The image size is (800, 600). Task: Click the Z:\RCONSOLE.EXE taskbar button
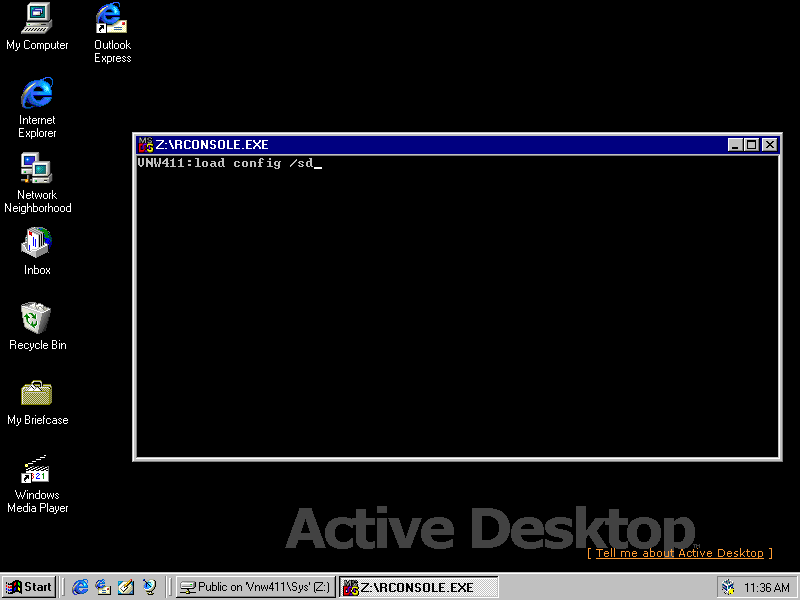[x=418, y=587]
